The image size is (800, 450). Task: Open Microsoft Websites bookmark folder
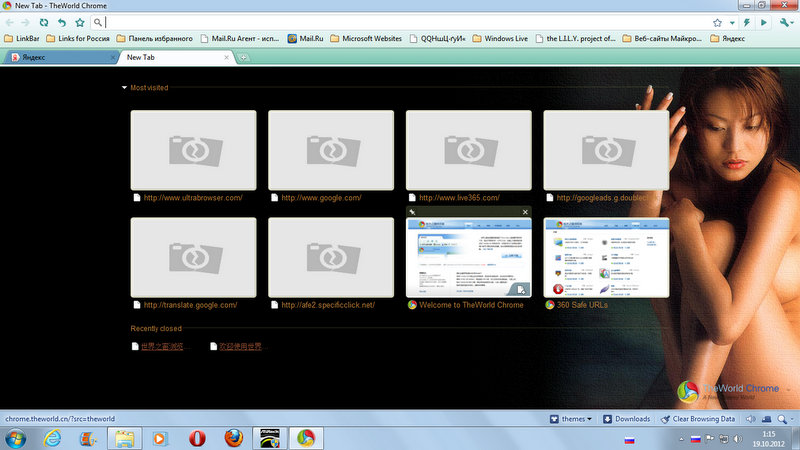click(x=366, y=38)
